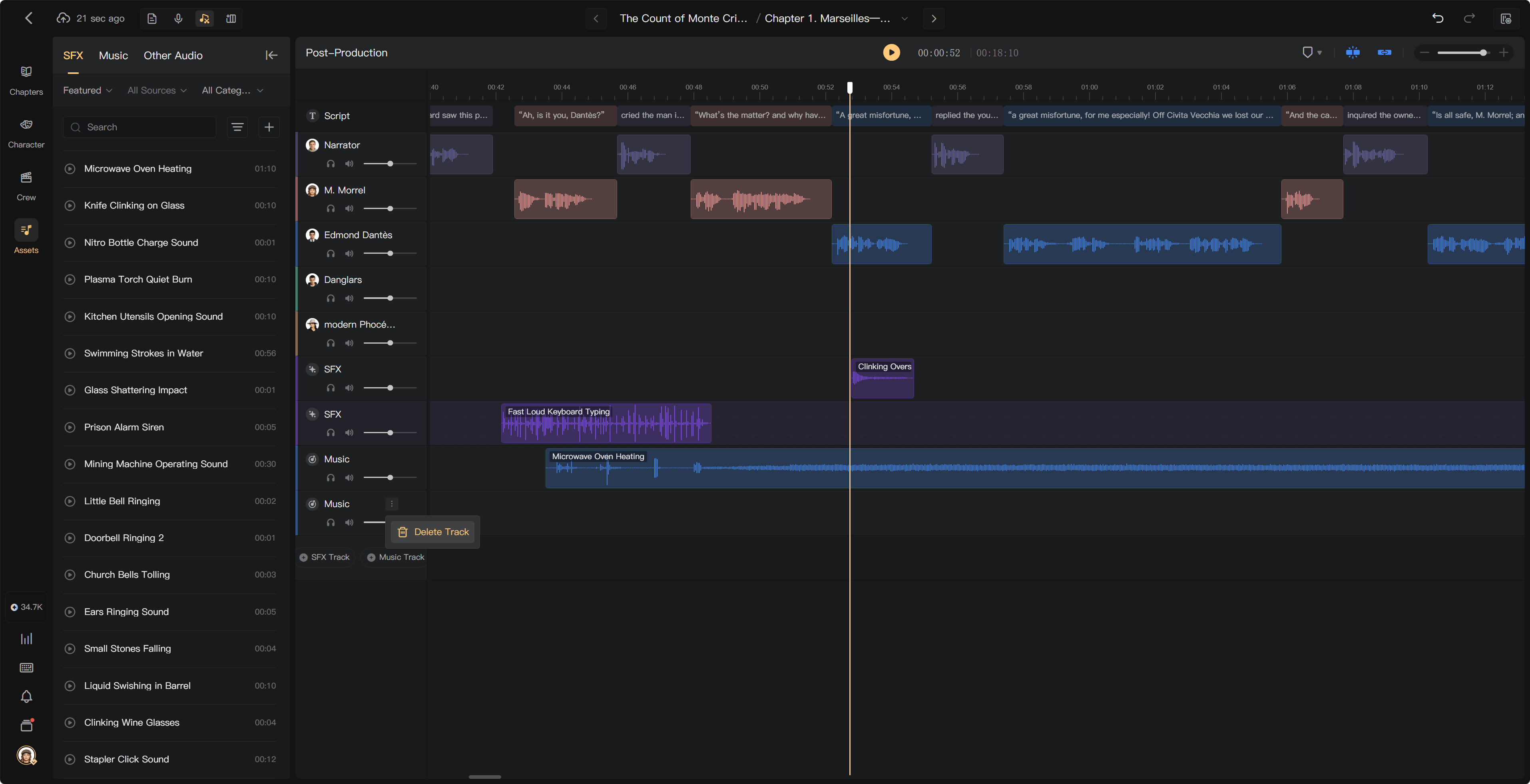This screenshot has height=784, width=1530.
Task: Undo the last action
Action: click(x=1438, y=18)
